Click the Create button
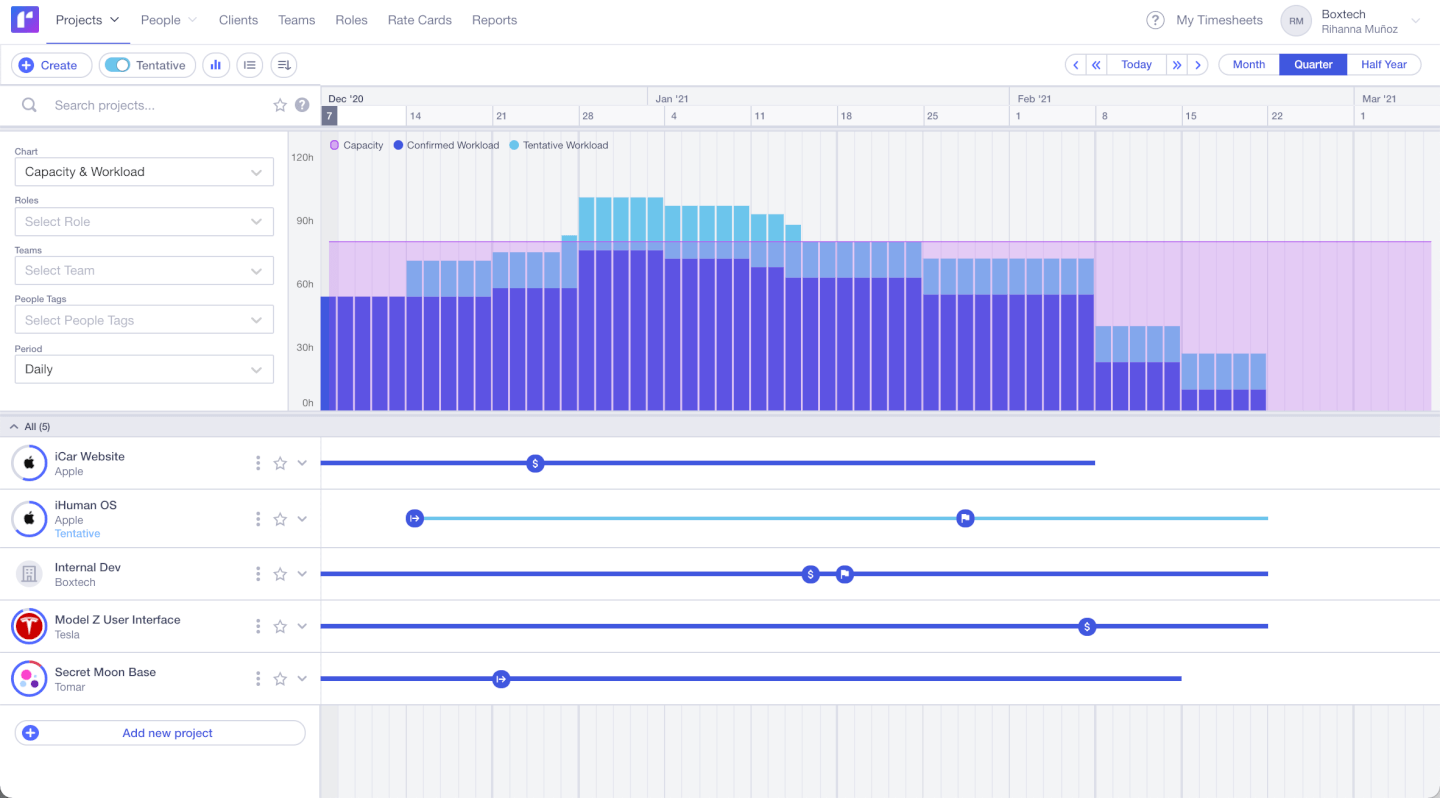This screenshot has width=1440, height=798. [x=52, y=65]
